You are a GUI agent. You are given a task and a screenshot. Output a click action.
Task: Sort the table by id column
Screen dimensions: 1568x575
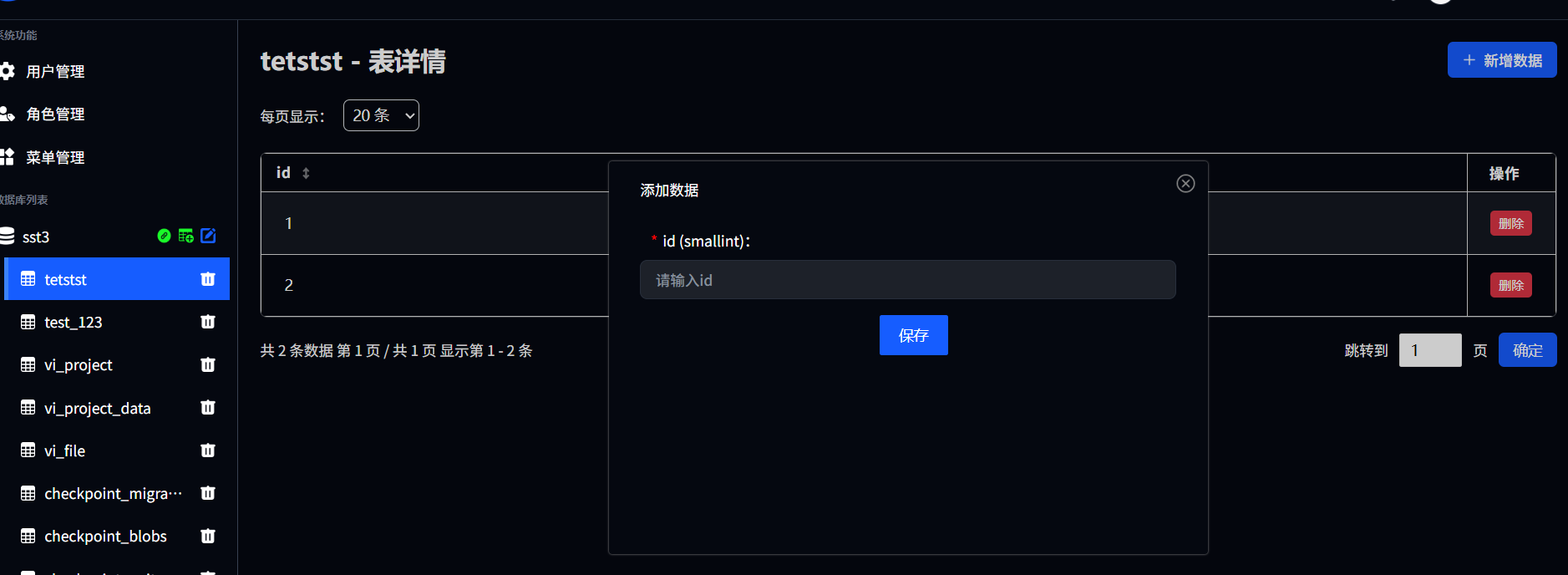point(306,173)
